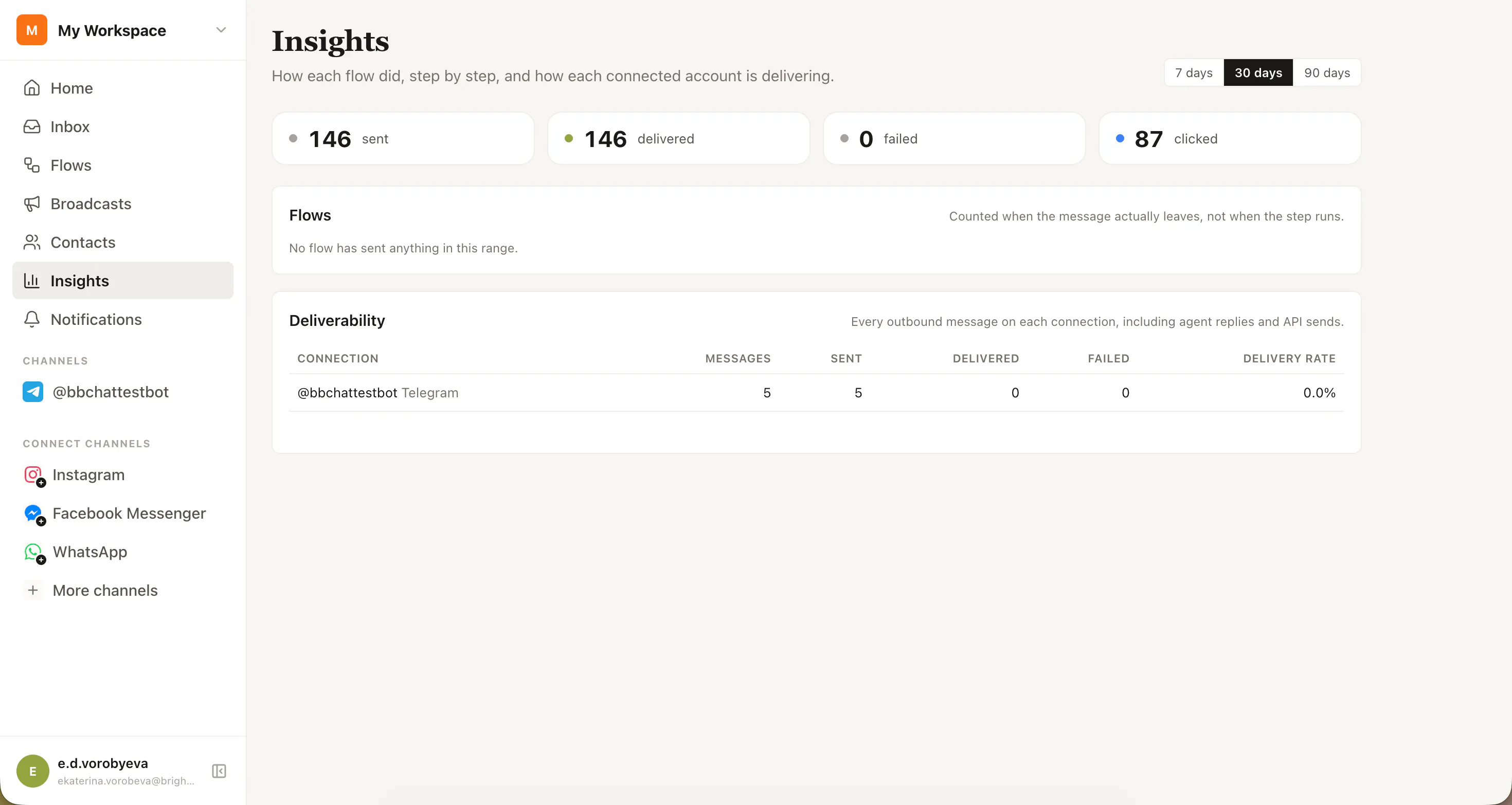The height and width of the screenshot is (805, 1512).
Task: Open the Contacts label
Action: pos(83,242)
